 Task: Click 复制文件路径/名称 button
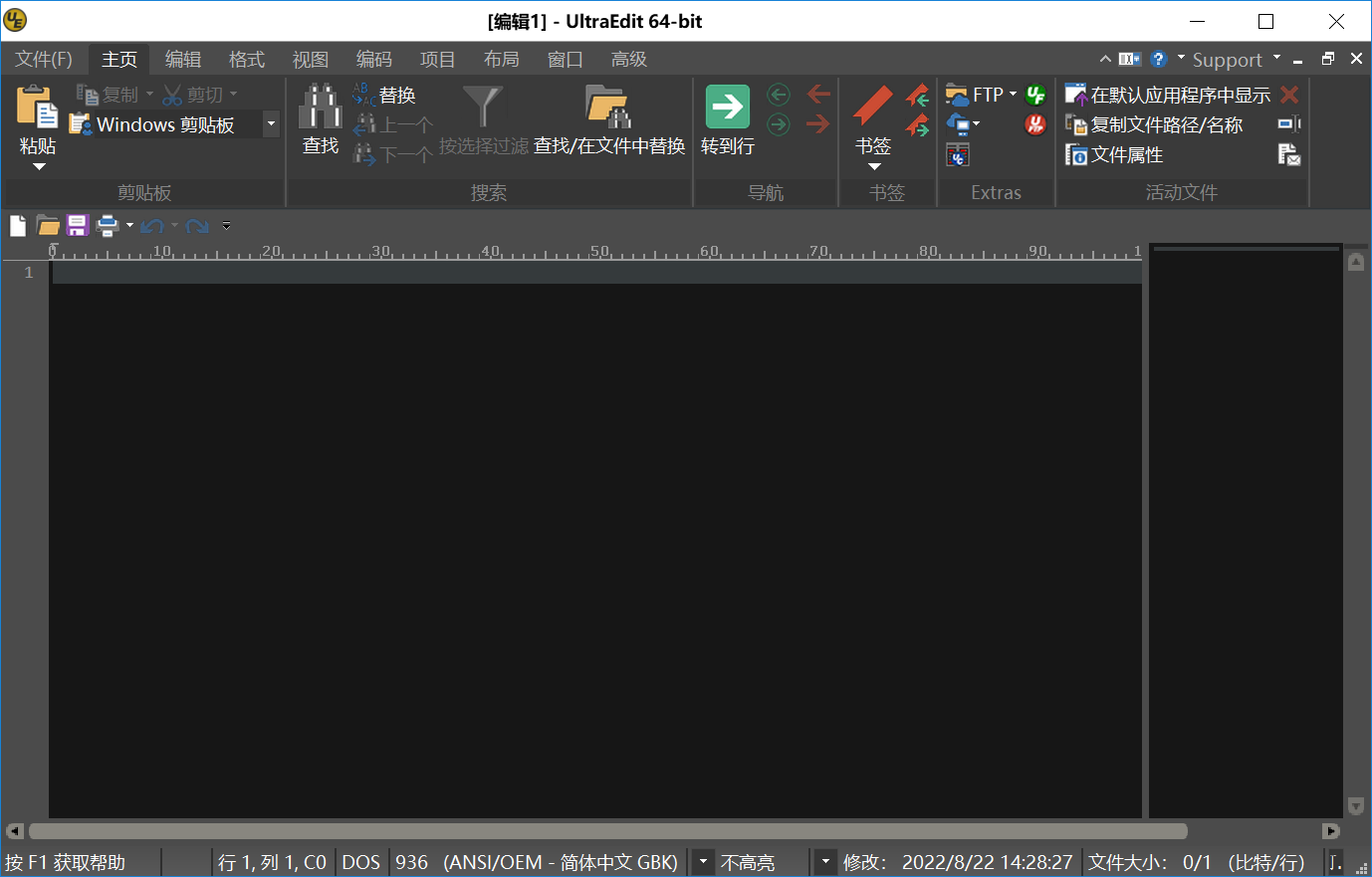tap(1154, 124)
